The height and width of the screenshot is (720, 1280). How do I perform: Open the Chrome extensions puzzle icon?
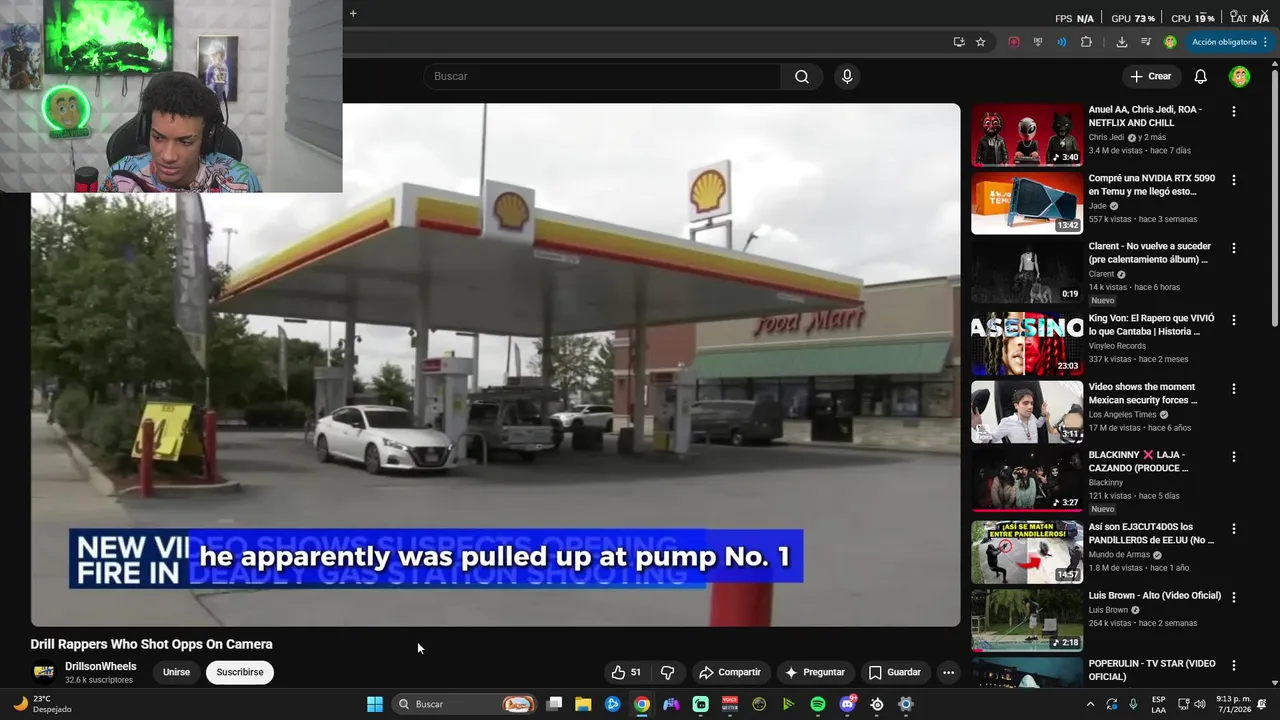tap(1087, 42)
